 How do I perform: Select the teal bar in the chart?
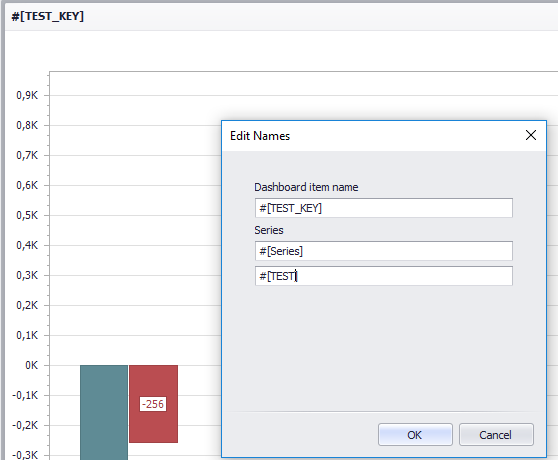tap(104, 412)
